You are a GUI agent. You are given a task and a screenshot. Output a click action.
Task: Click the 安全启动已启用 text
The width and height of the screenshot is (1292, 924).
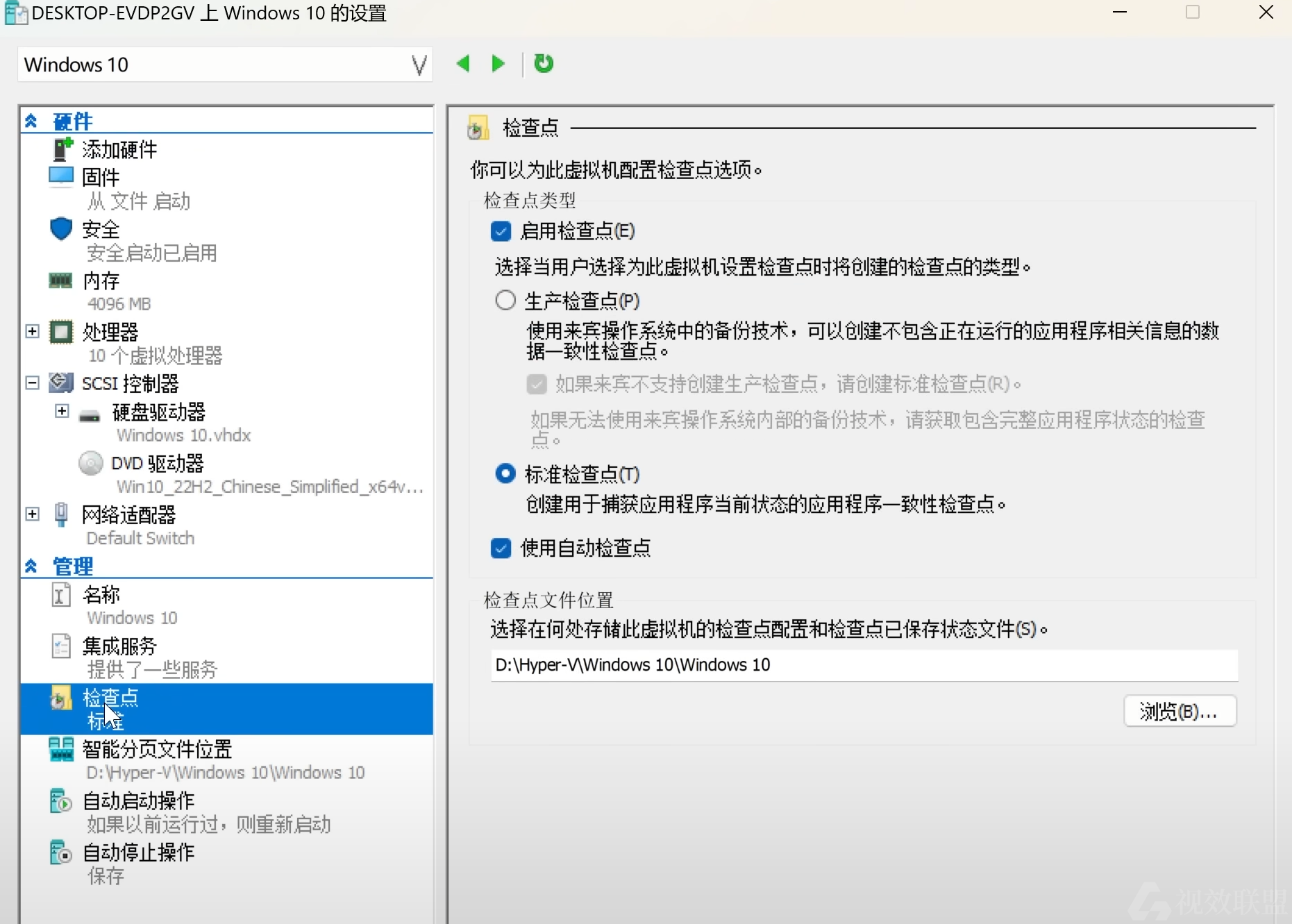pos(152,253)
